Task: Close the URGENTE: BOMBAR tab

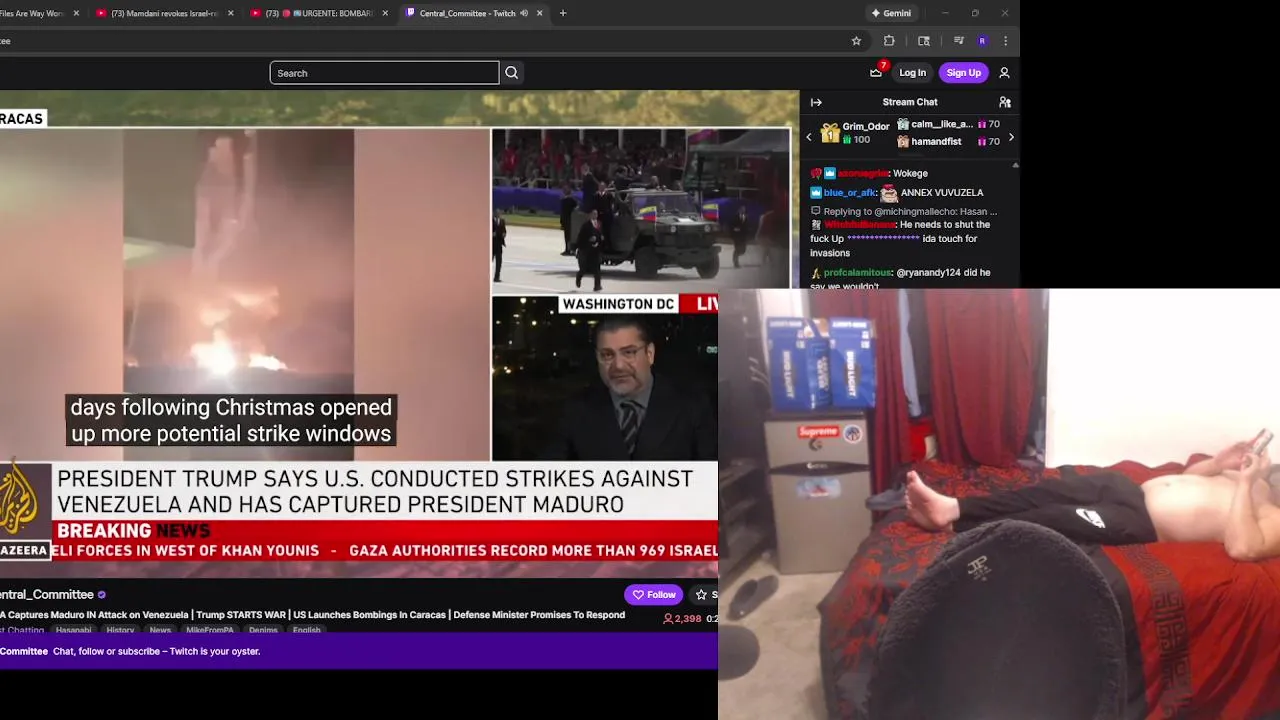Action: (x=385, y=13)
